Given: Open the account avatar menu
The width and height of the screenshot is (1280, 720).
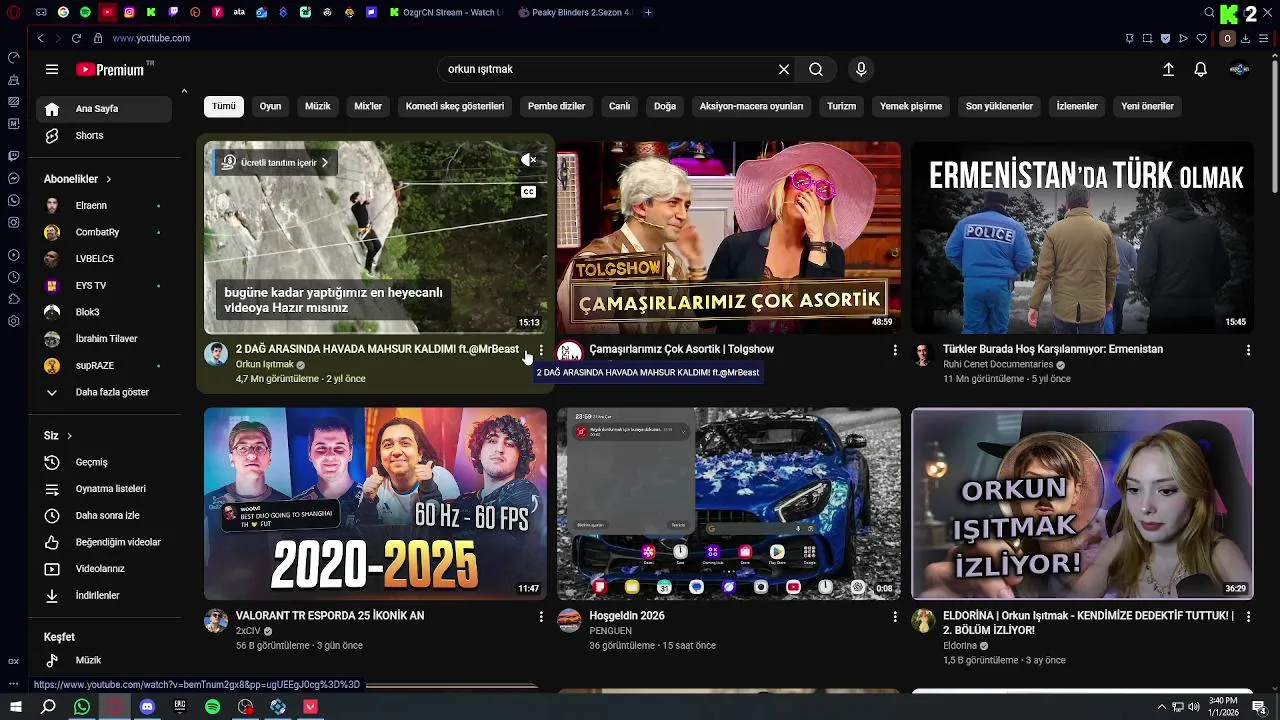Looking at the screenshot, I should click(x=1240, y=69).
